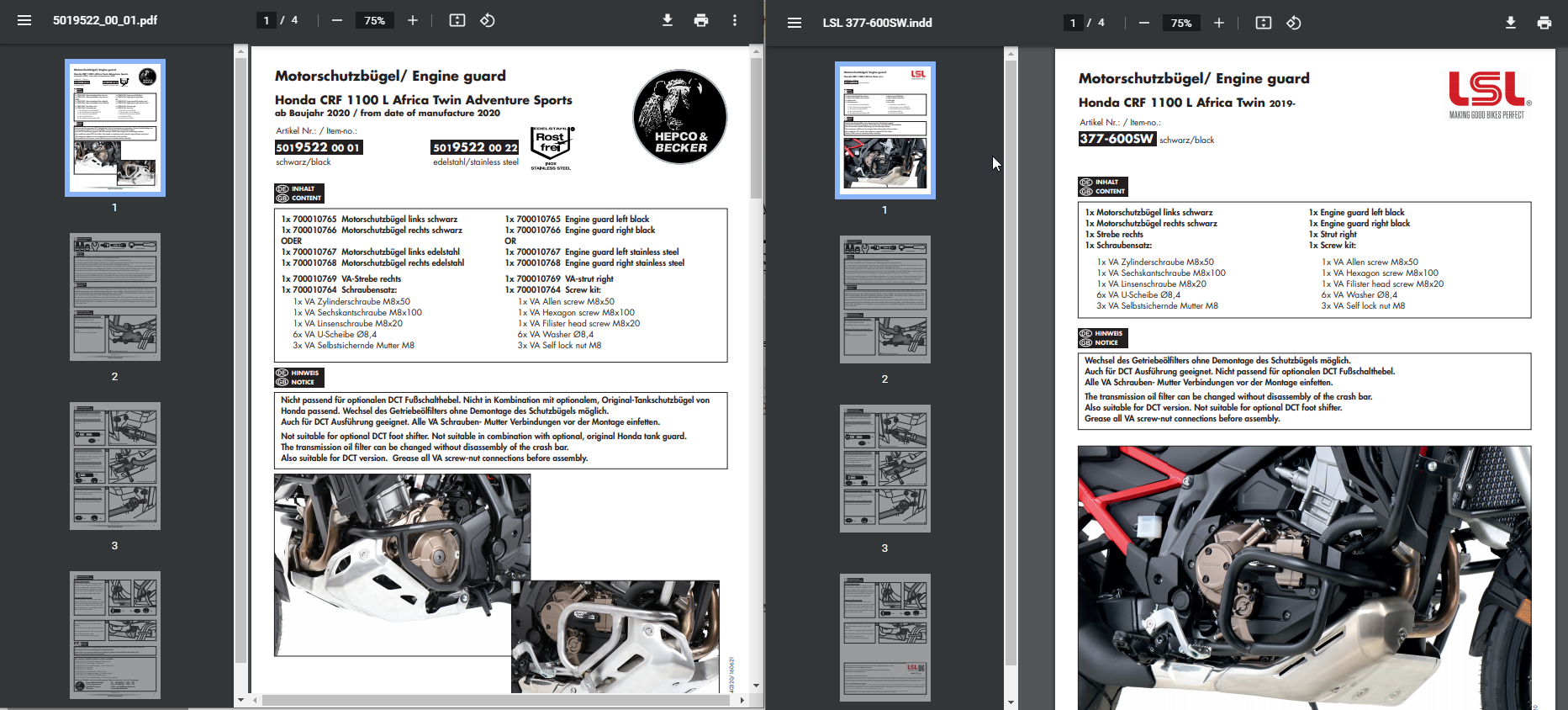Screen dimensions: 1568x710
Task: Download the LSL 377-600SW.indd document
Action: (x=1511, y=23)
